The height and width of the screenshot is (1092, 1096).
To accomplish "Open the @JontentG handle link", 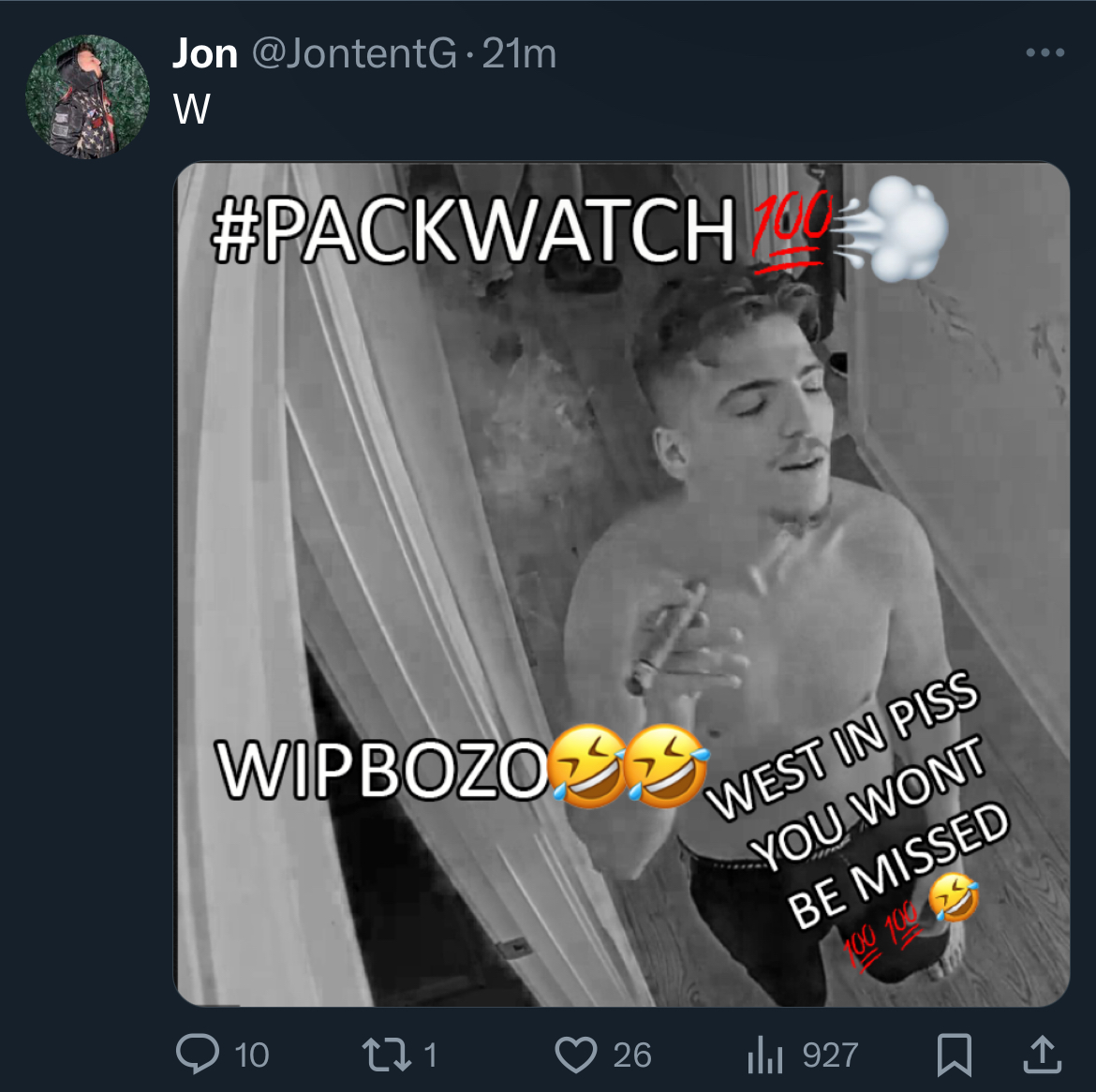I will point(354,53).
